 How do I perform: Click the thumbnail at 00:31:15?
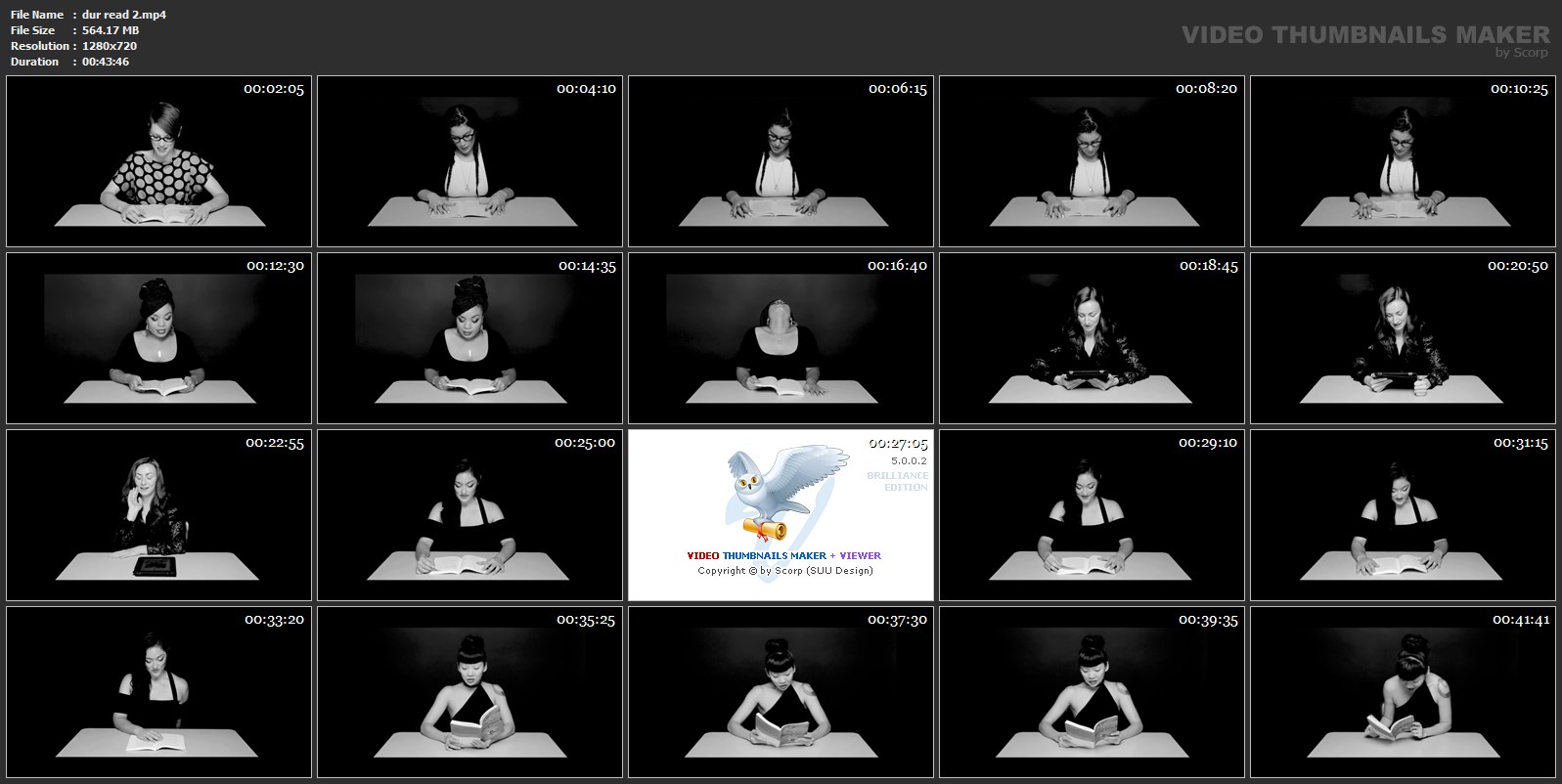coord(1403,515)
